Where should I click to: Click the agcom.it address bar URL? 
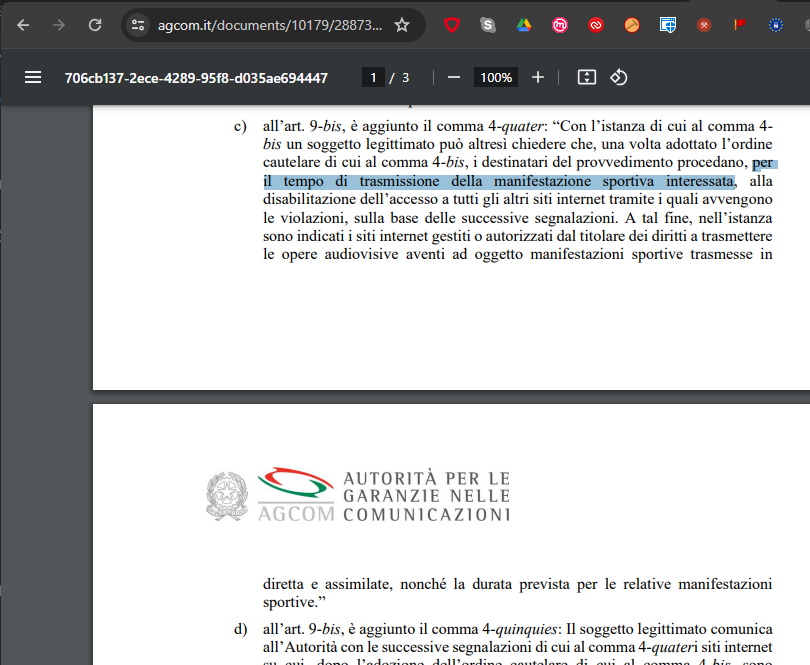tap(270, 25)
